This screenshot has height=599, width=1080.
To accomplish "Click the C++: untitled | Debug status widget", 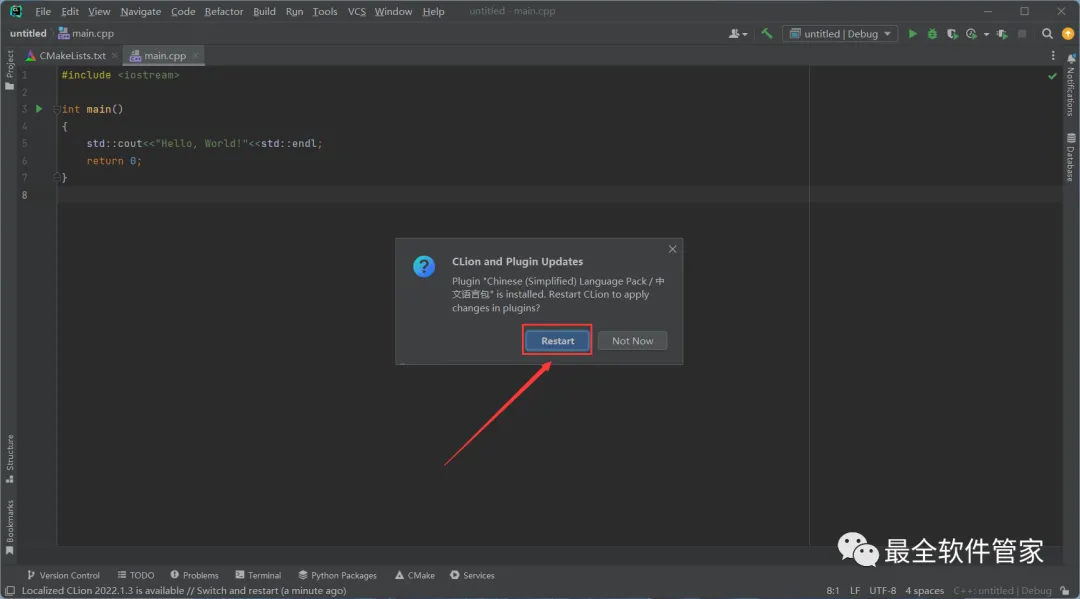I will 1002,591.
